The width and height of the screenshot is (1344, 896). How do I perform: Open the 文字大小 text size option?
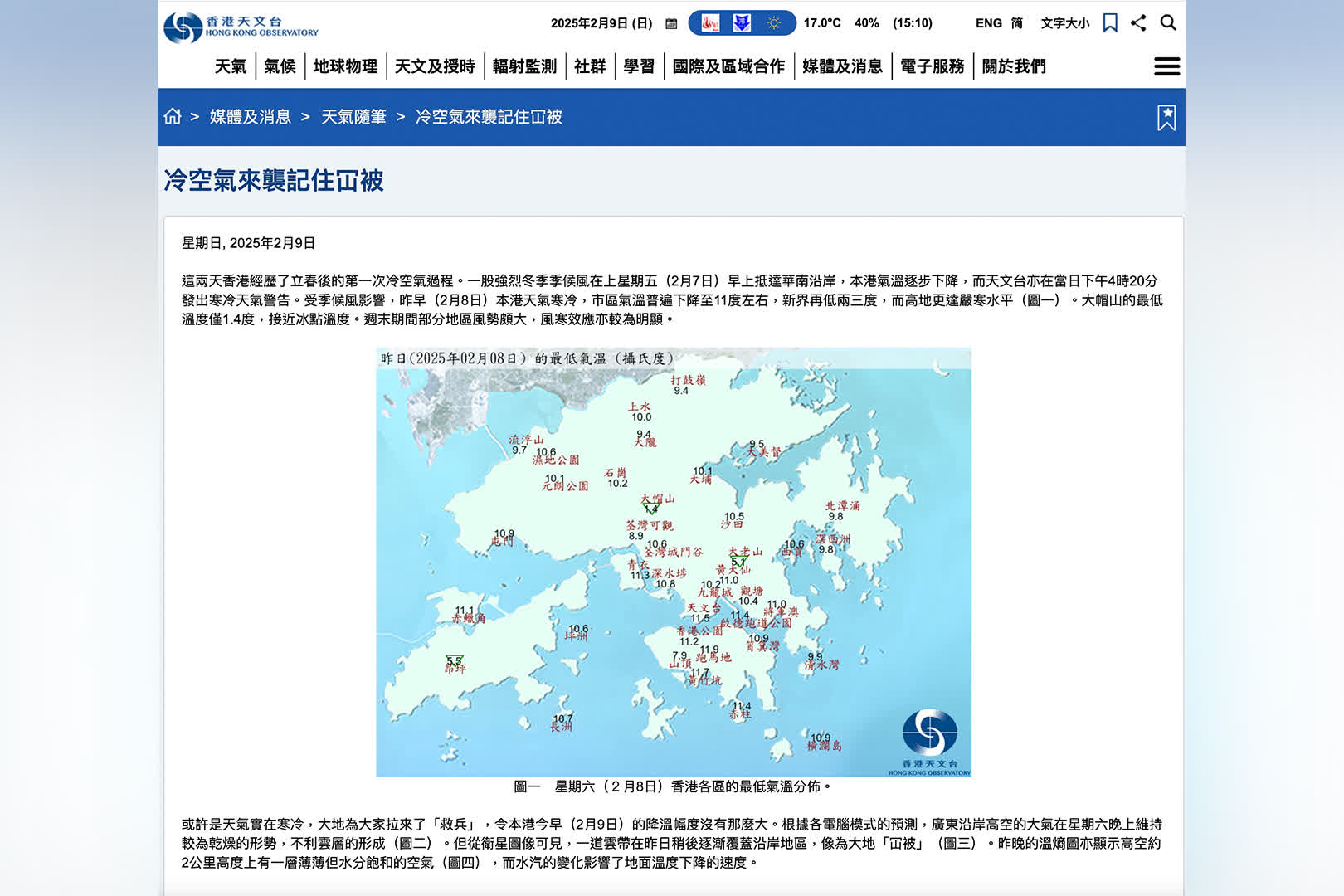pos(1064,23)
